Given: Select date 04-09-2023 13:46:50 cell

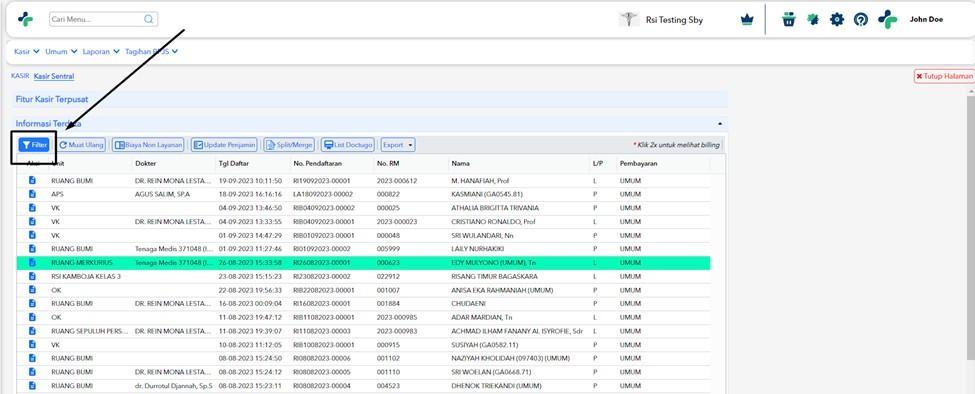Looking at the screenshot, I should pyautogui.click(x=251, y=208).
